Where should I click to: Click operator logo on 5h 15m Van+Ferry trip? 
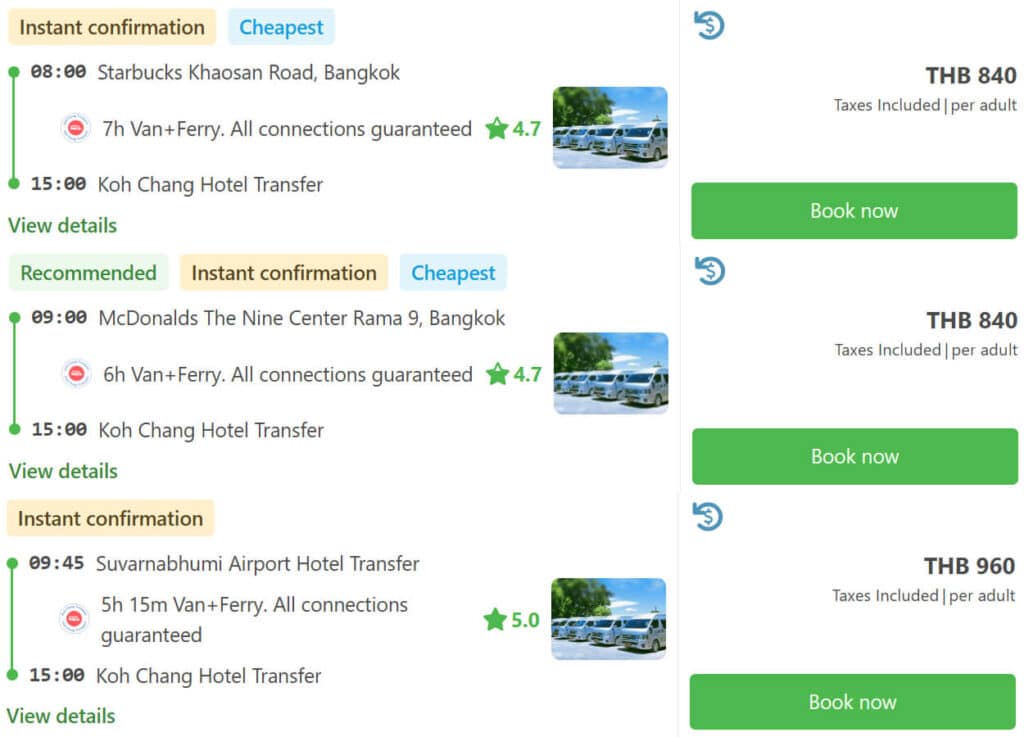pos(74,618)
